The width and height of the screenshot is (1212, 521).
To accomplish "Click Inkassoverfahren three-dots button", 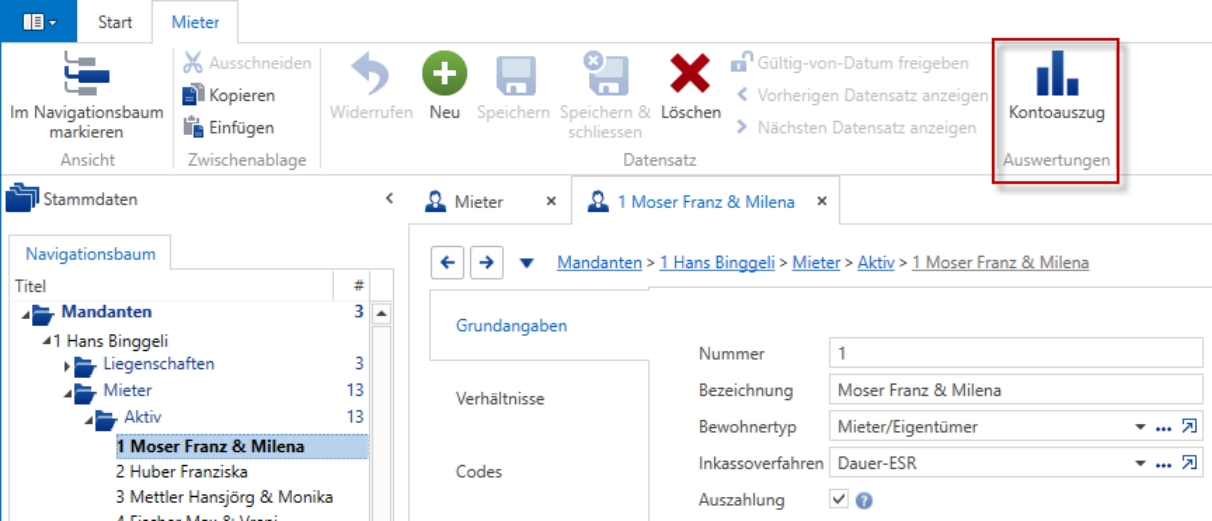I will point(1163,465).
